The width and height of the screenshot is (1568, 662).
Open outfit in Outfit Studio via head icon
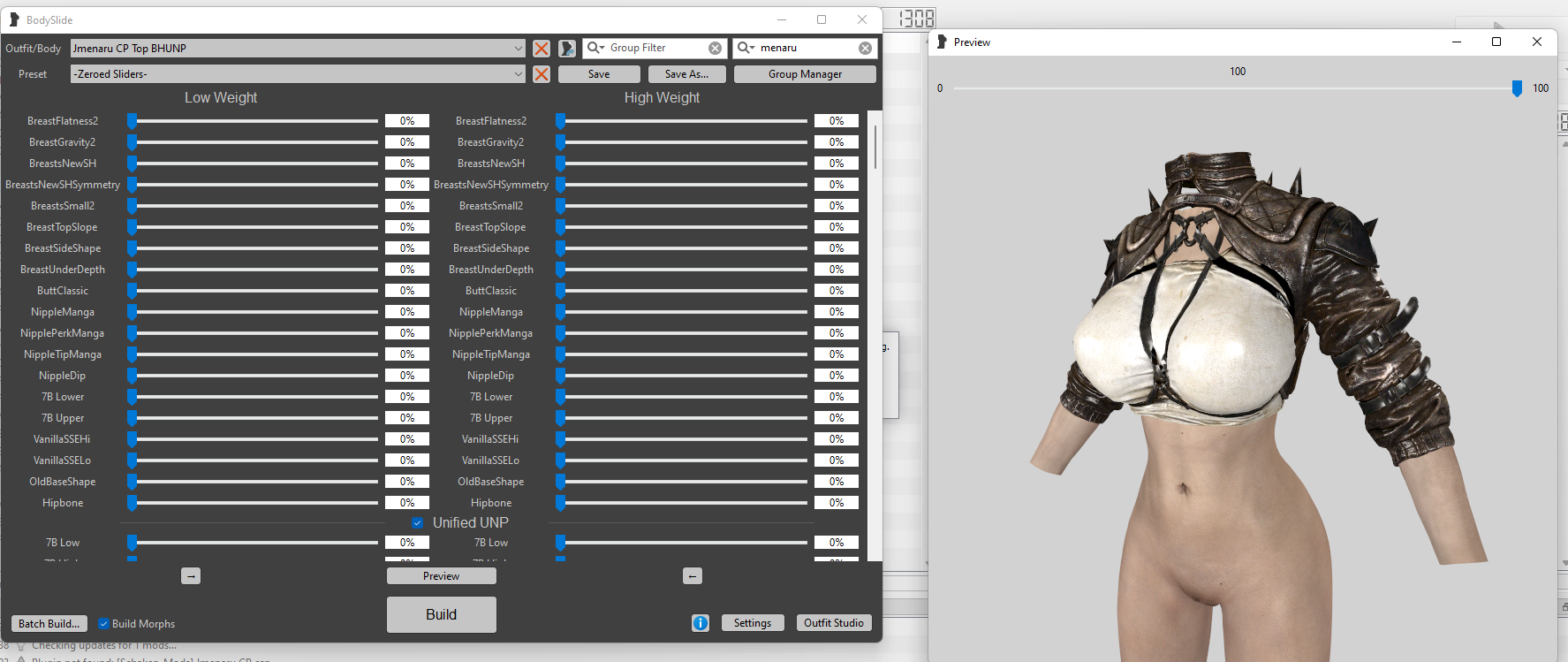567,49
